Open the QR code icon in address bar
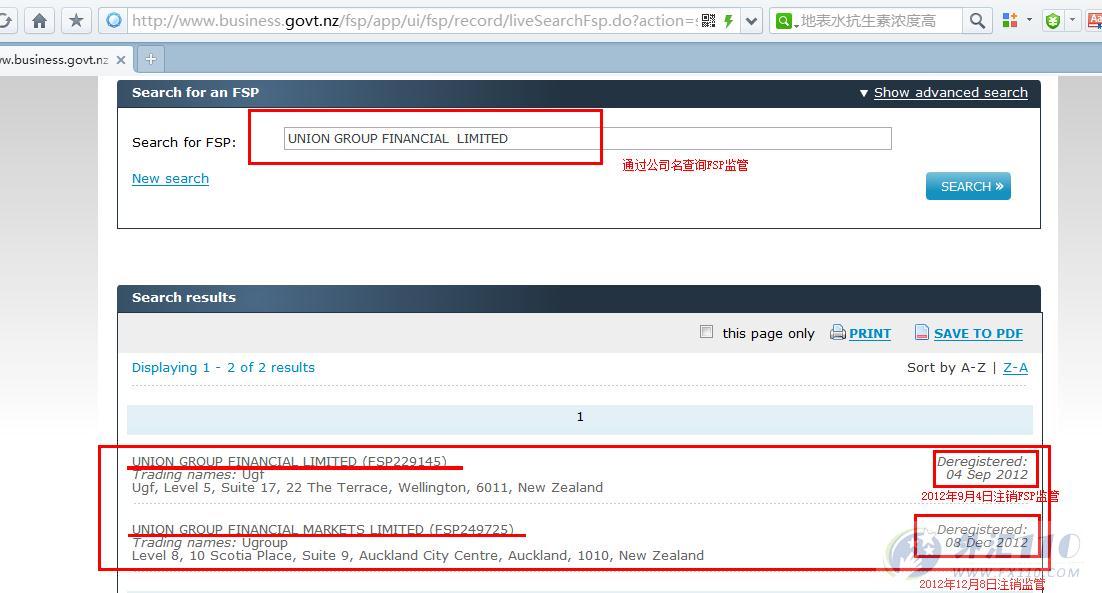1102x593 pixels. (708, 21)
